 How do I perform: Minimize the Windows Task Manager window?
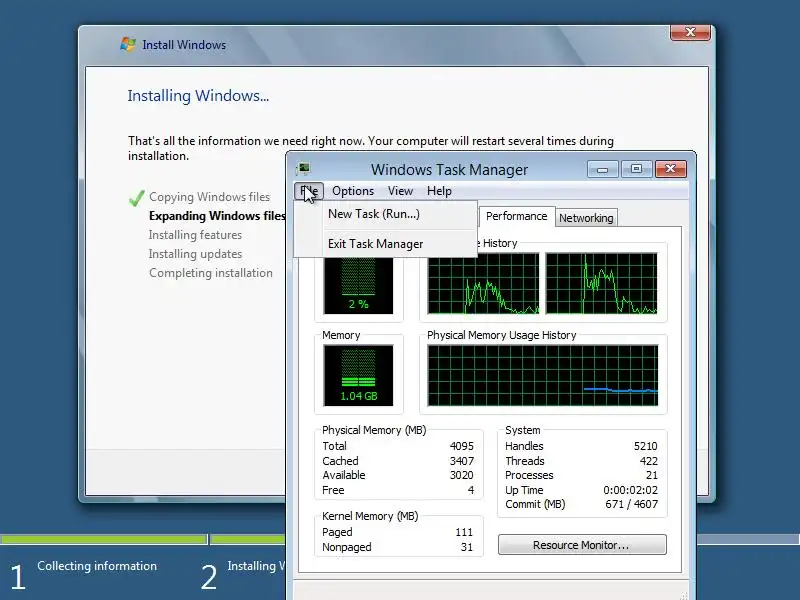(x=603, y=169)
